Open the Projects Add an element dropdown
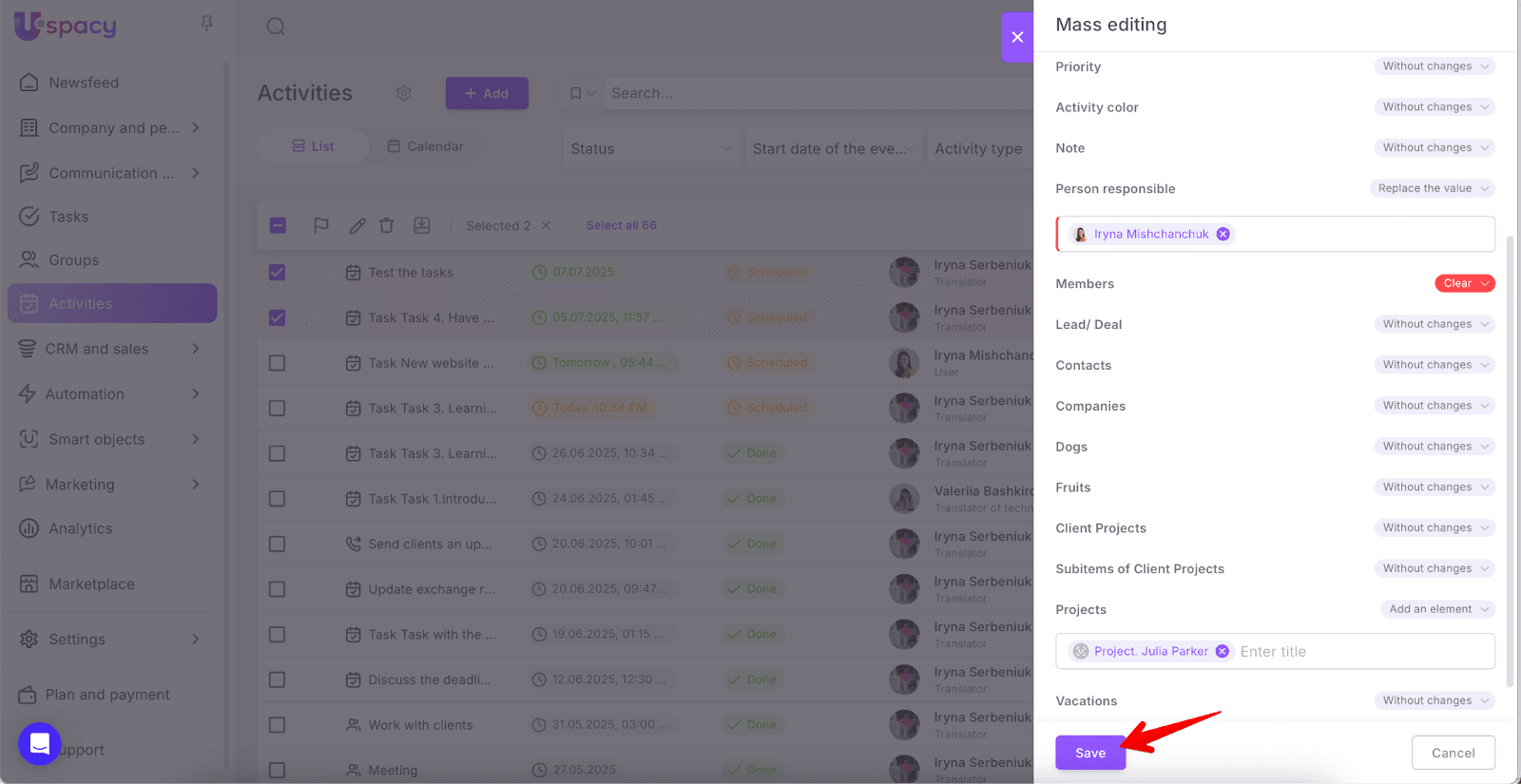1521x784 pixels. [x=1436, y=609]
